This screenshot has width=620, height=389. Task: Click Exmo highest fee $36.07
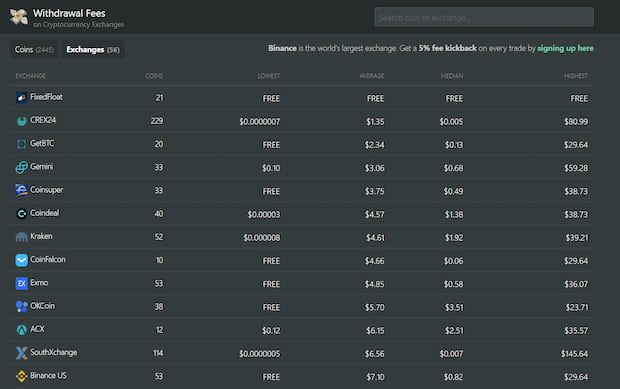pyautogui.click(x=576, y=284)
